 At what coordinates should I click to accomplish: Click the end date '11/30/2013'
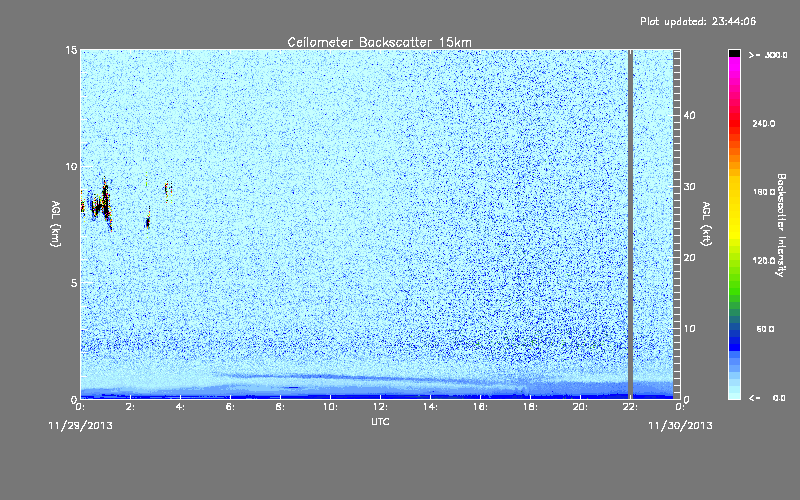click(x=680, y=426)
